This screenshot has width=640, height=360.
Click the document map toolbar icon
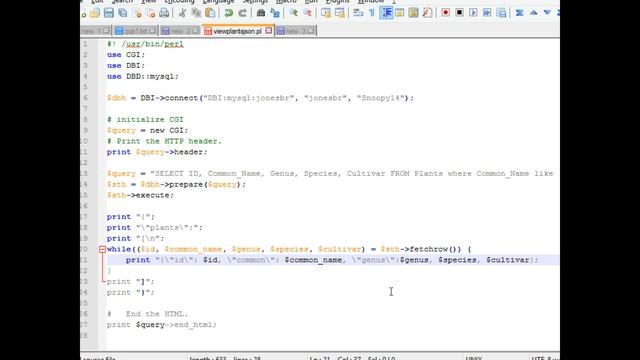click(x=413, y=13)
